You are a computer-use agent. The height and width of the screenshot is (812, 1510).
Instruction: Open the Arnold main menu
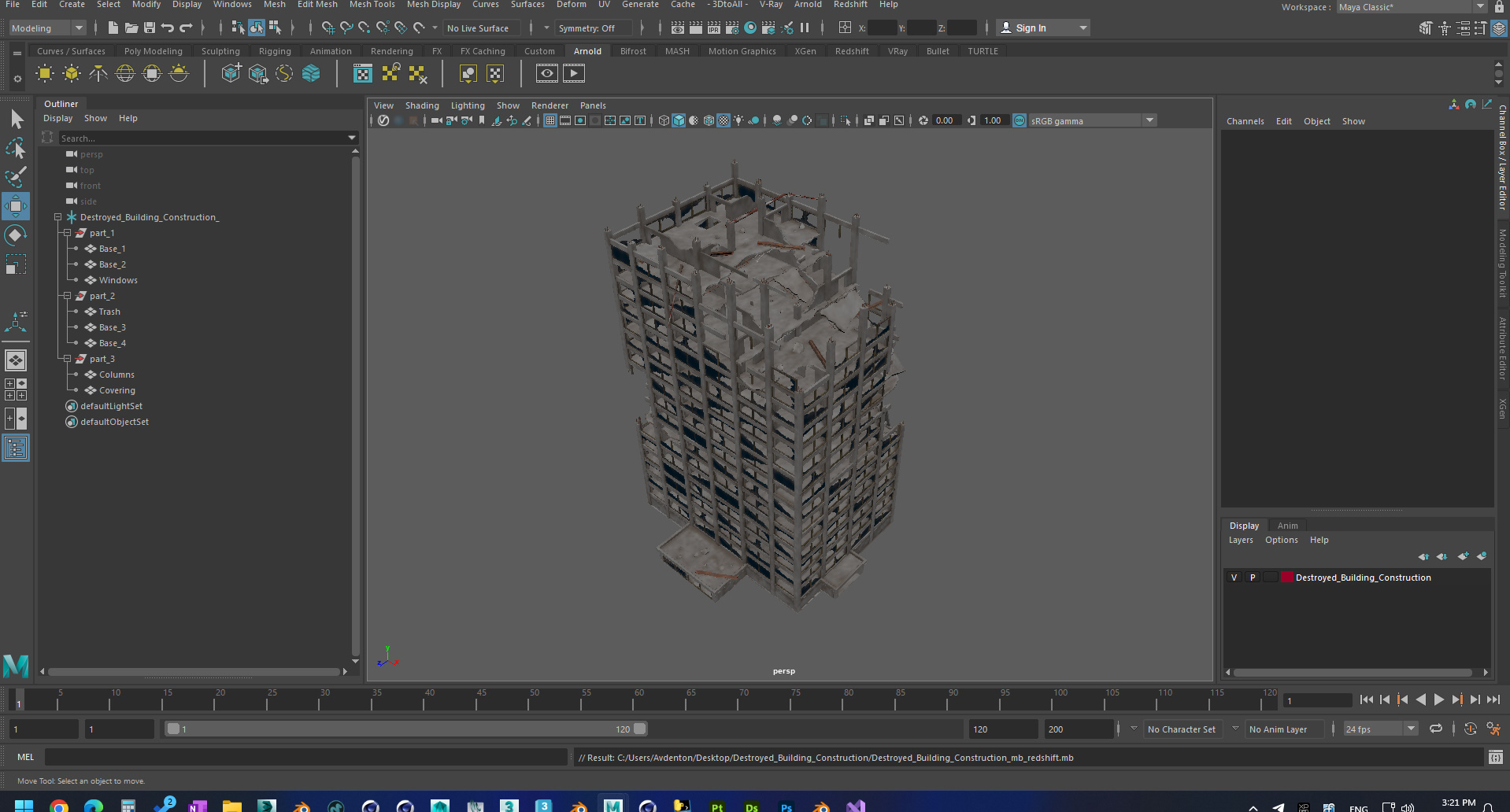(808, 5)
